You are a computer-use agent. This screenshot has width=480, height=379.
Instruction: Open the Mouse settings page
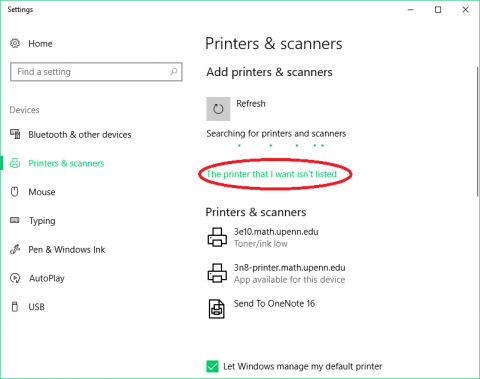[x=42, y=192]
